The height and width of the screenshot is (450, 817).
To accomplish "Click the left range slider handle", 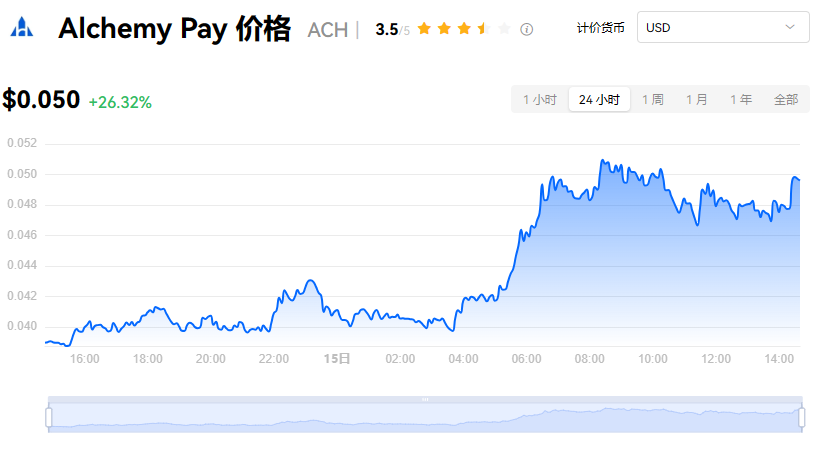I will pos(49,417).
